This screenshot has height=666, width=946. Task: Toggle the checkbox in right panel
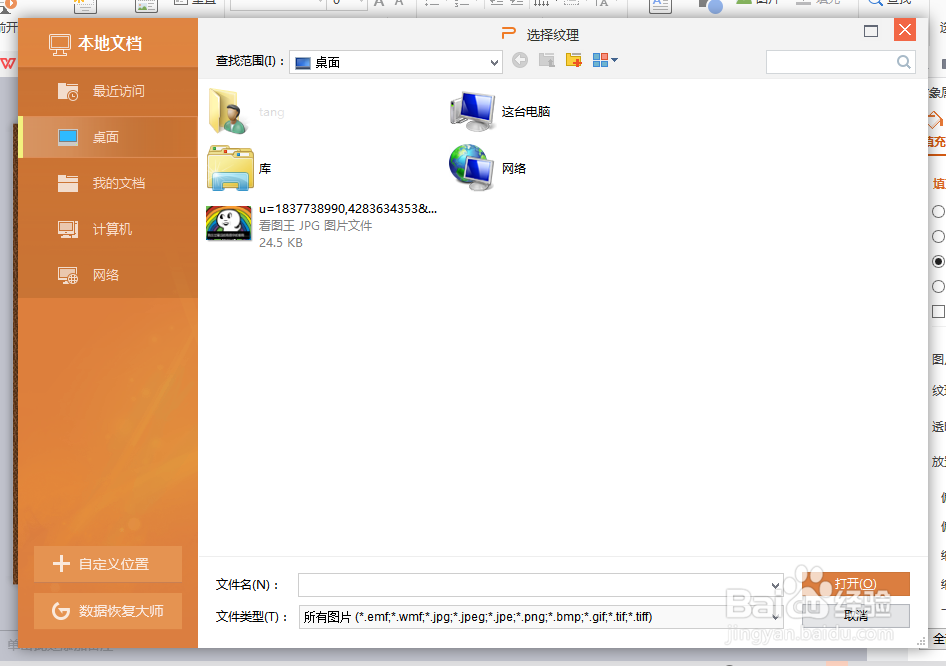pos(938,311)
